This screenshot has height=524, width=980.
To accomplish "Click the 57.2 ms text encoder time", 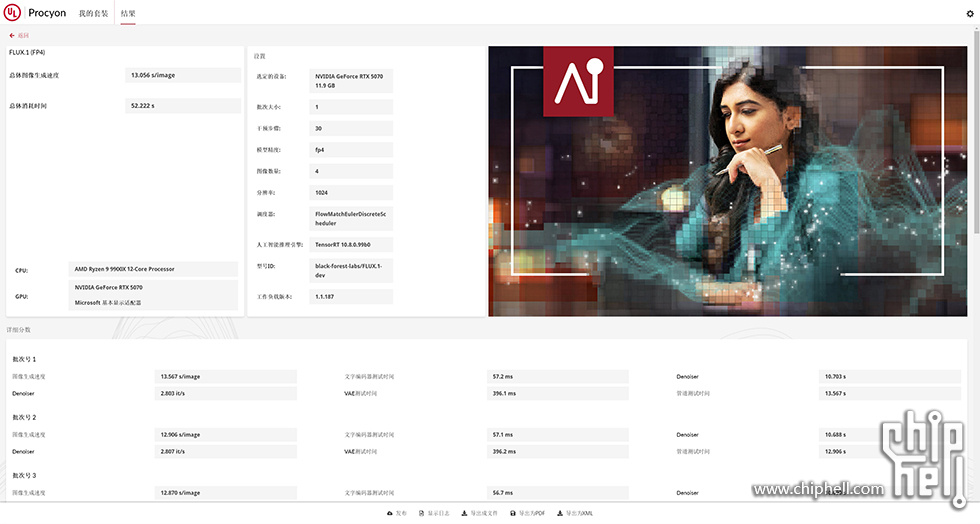I will [558, 376].
